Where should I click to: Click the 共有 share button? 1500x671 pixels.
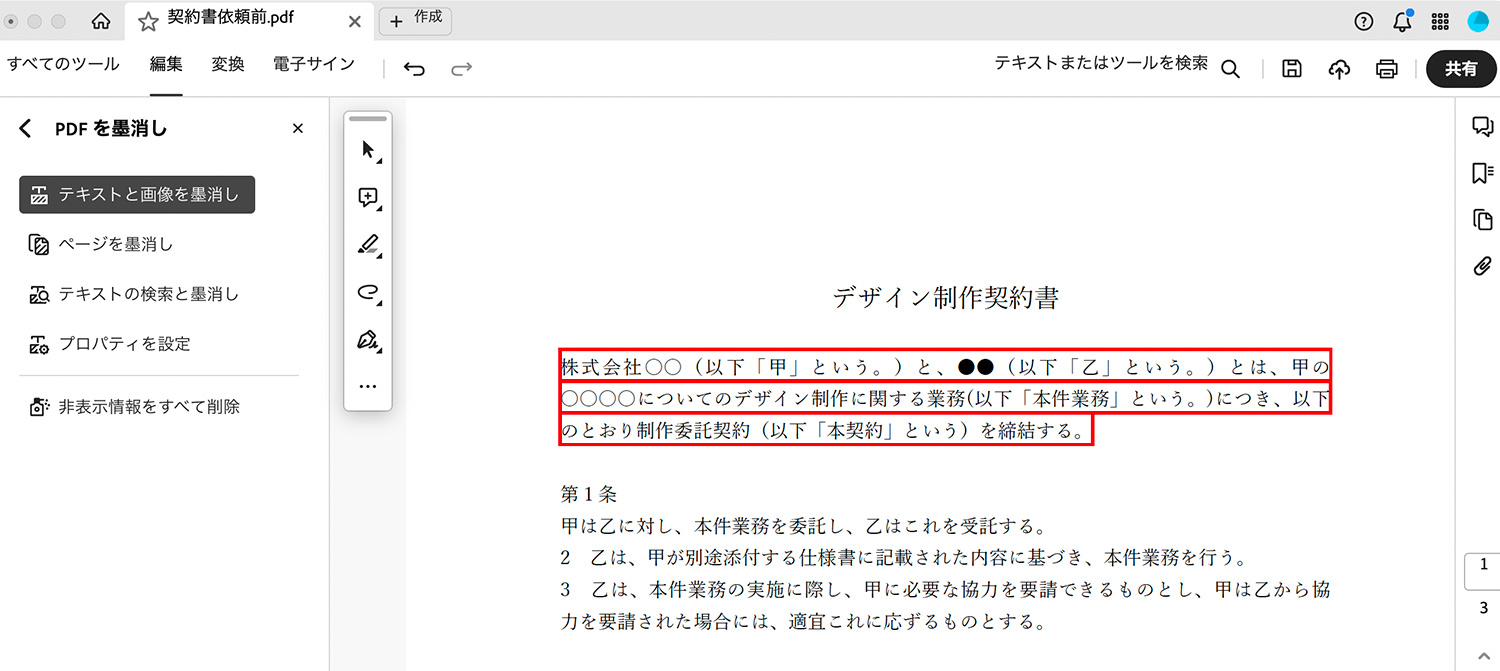point(1461,69)
